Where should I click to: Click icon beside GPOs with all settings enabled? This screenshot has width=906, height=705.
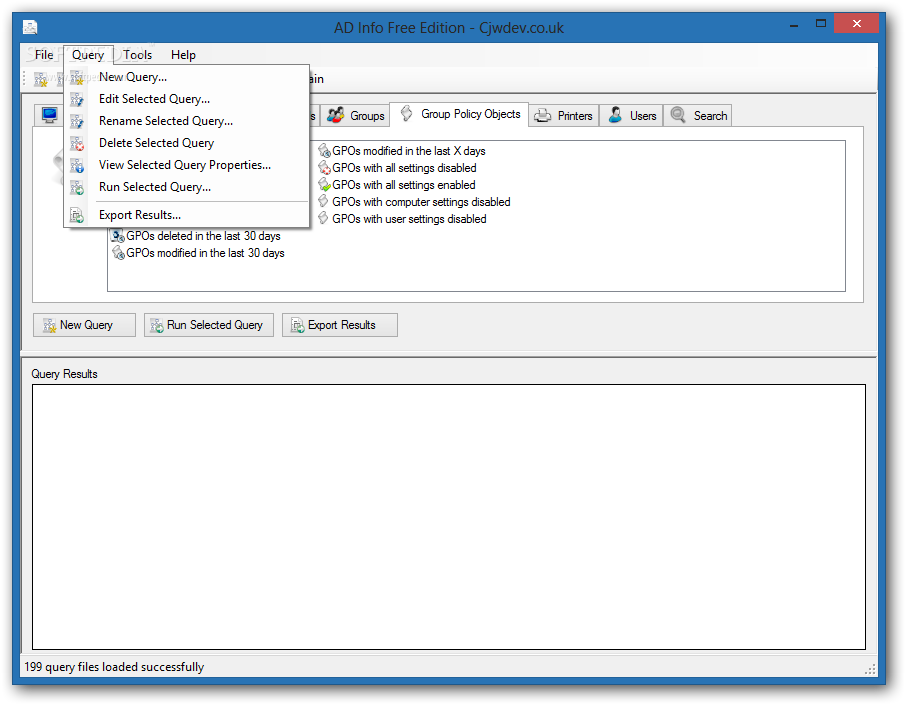(x=324, y=185)
